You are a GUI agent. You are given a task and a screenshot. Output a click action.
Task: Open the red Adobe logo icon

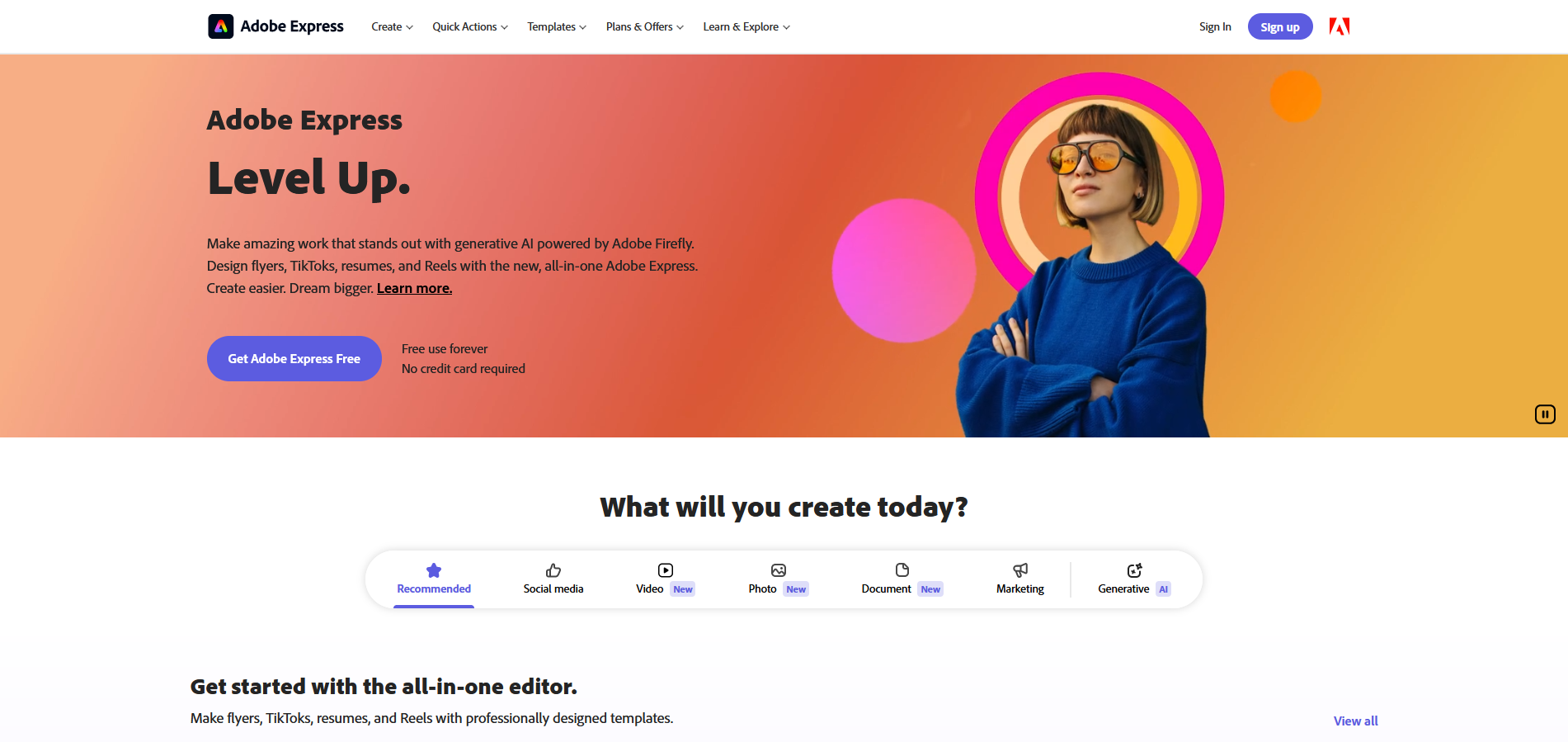point(1340,26)
